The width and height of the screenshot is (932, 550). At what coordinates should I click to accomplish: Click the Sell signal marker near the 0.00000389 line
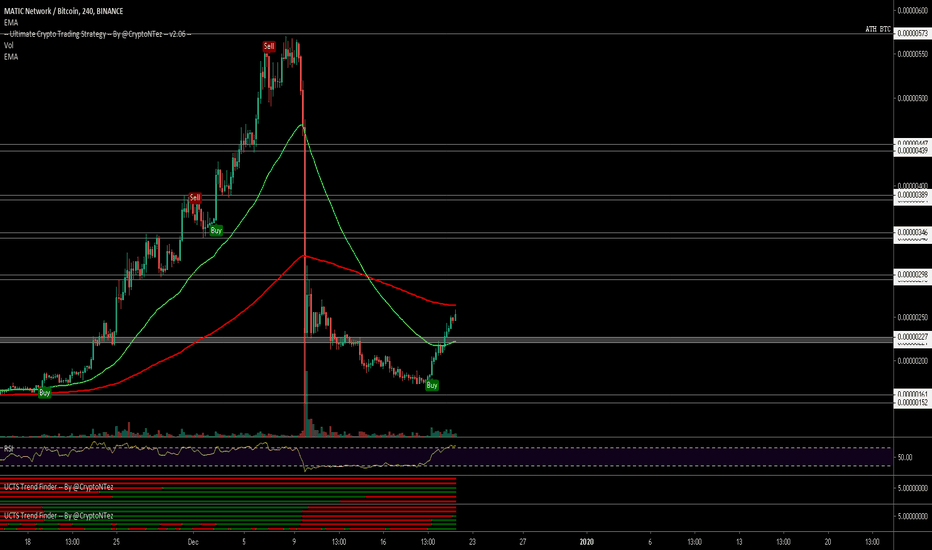(x=195, y=197)
